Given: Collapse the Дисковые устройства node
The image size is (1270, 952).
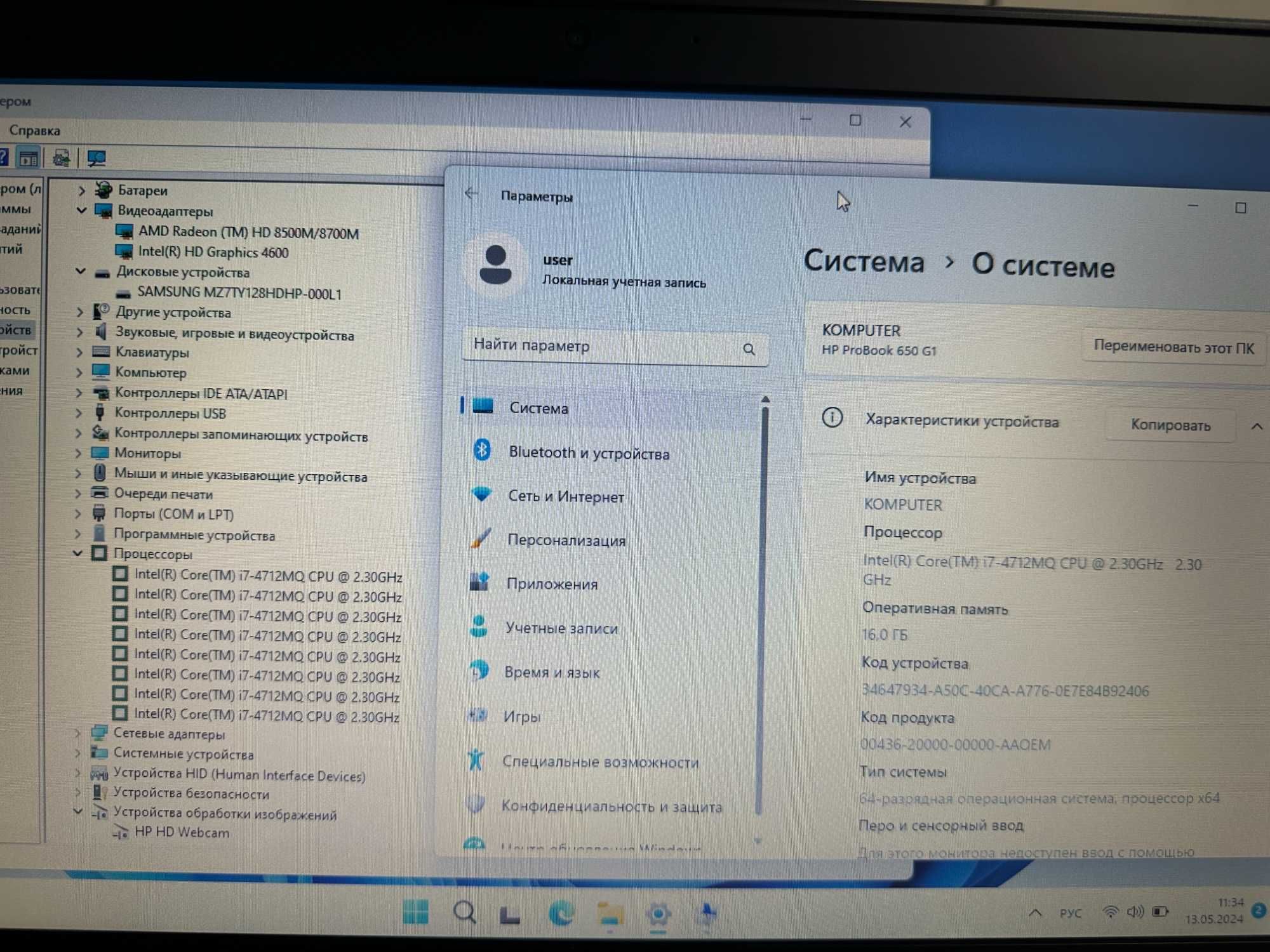Looking at the screenshot, I should click(81, 272).
